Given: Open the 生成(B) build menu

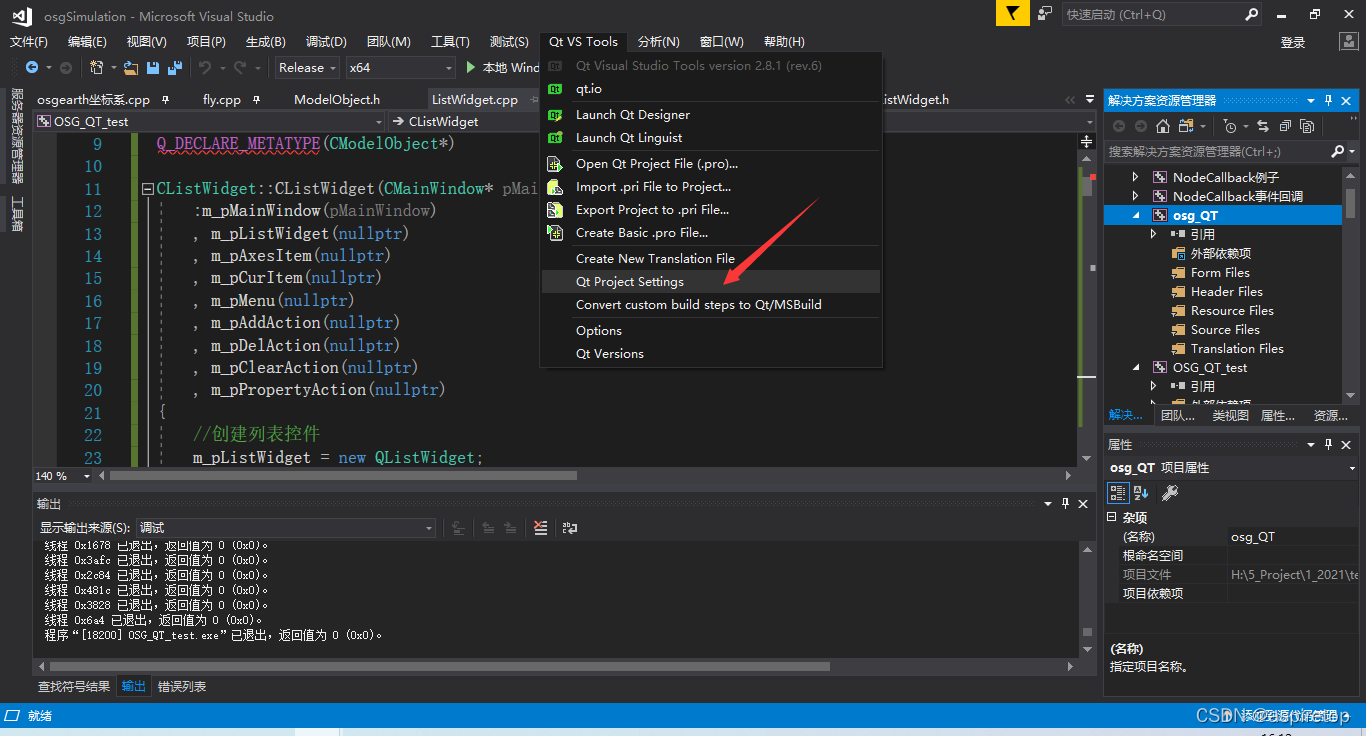Looking at the screenshot, I should point(266,41).
